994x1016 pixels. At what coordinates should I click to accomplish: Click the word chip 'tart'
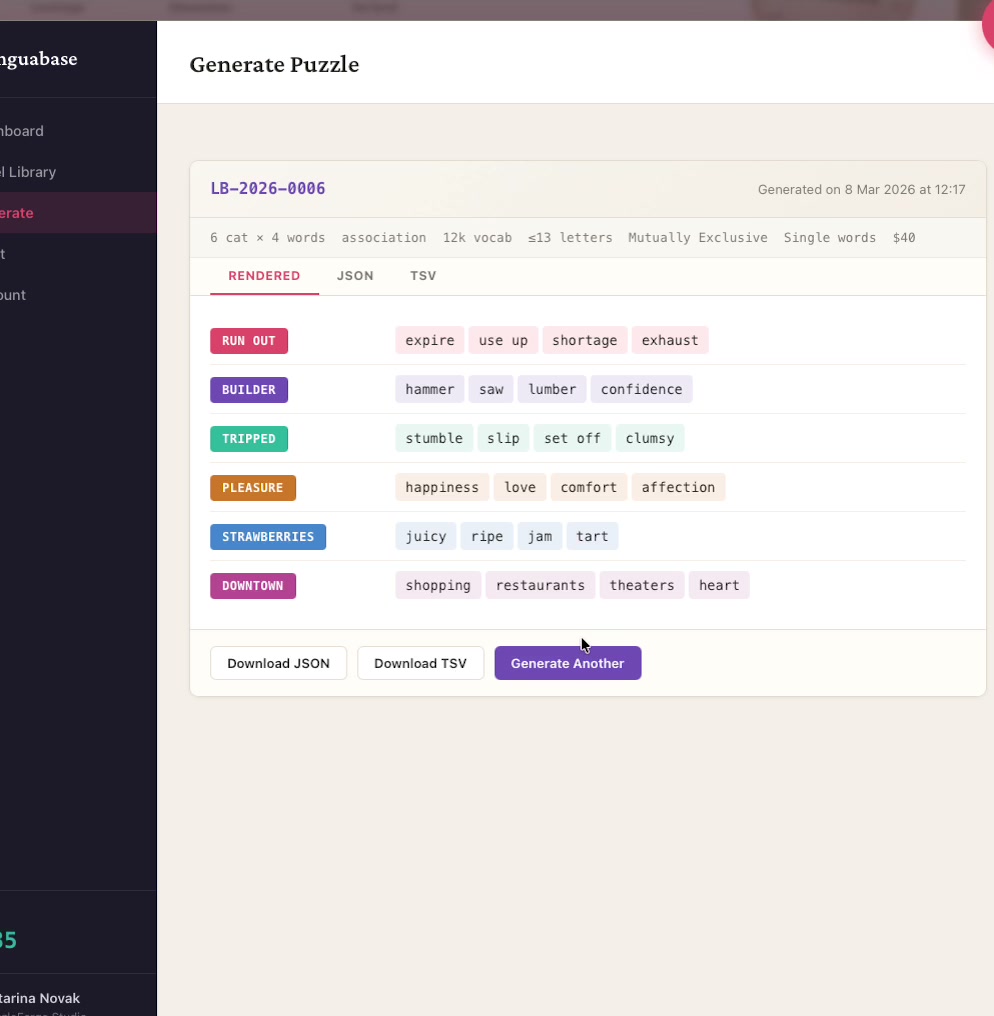[592, 536]
